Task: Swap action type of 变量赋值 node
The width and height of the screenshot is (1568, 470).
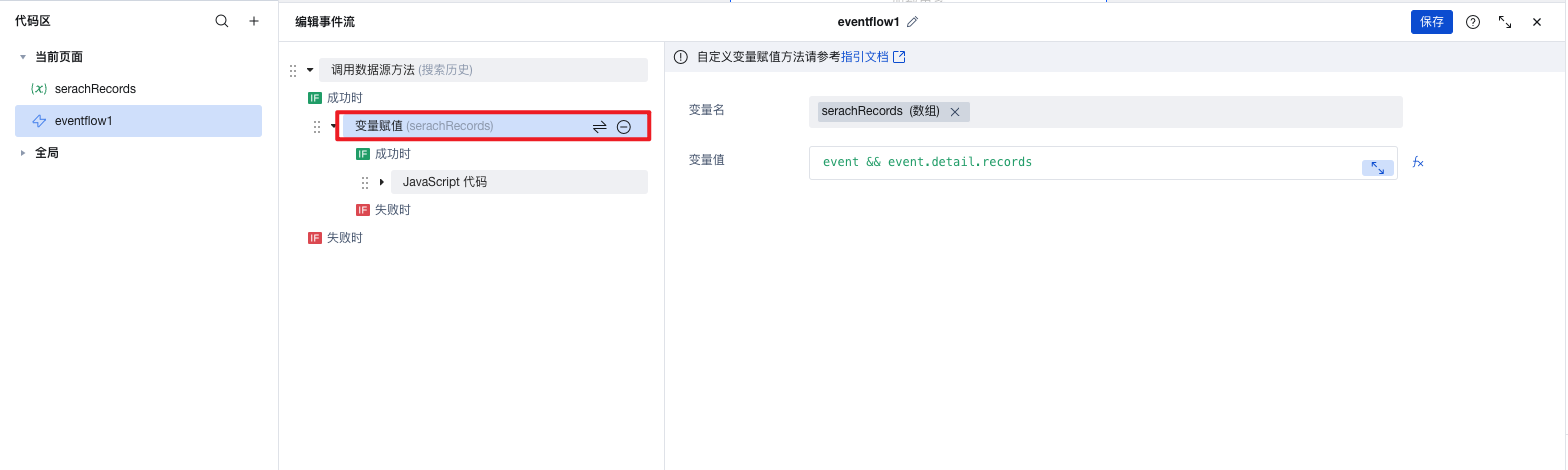Action: click(x=600, y=127)
